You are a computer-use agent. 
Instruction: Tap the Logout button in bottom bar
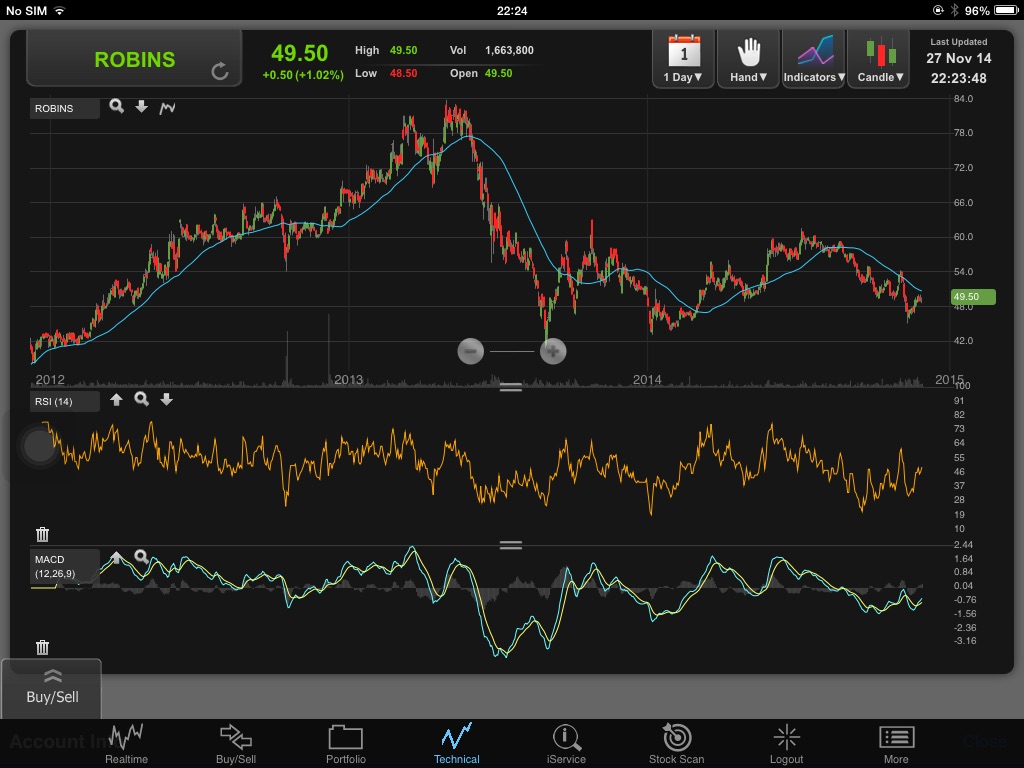pos(786,744)
